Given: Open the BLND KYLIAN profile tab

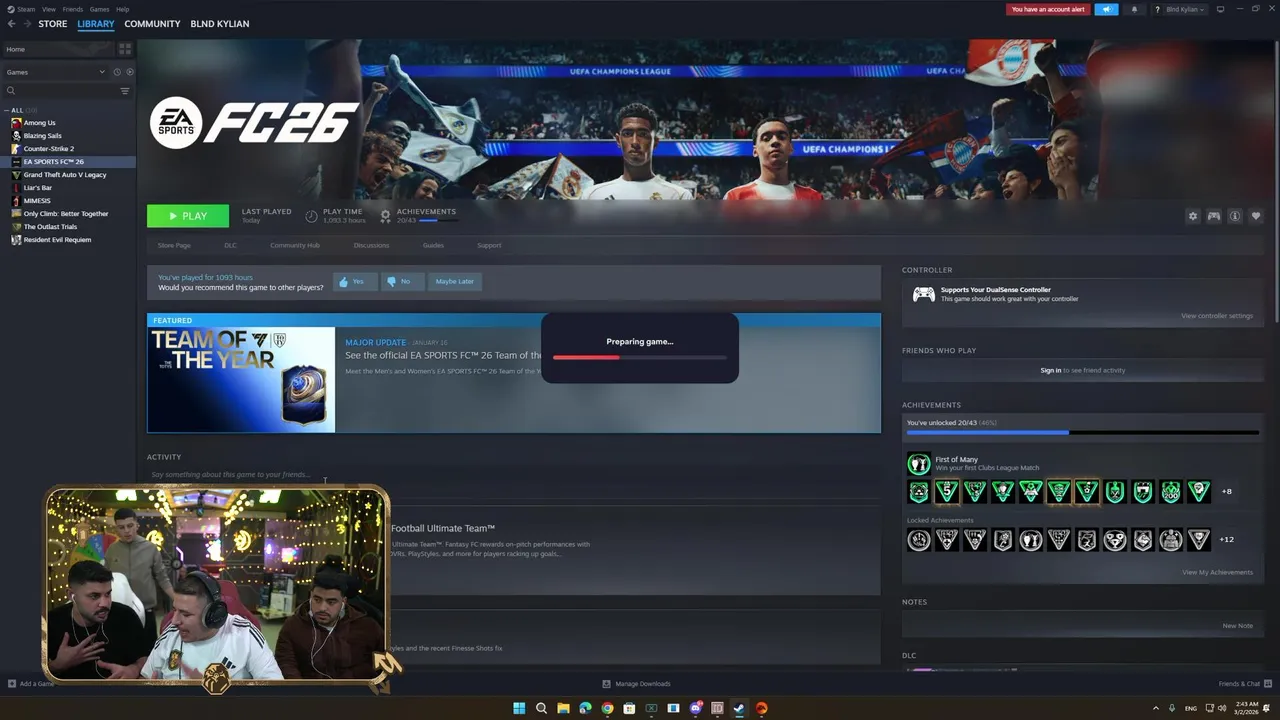Looking at the screenshot, I should (220, 24).
